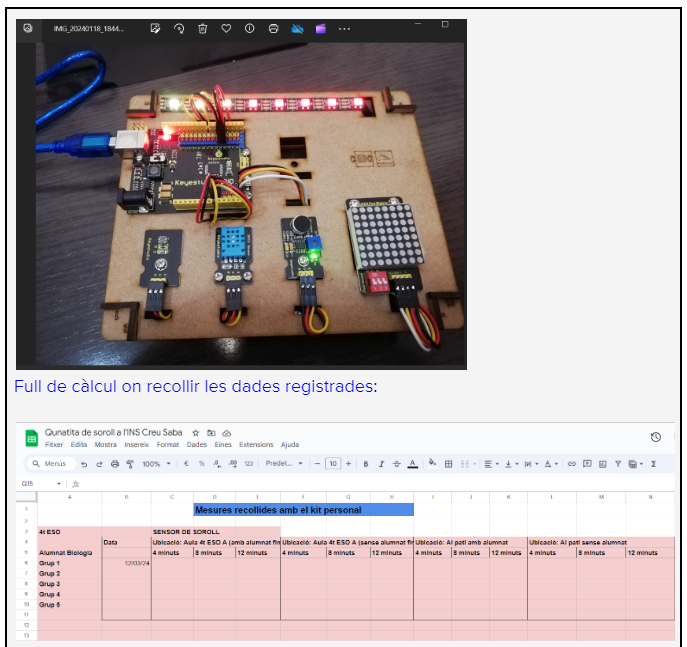Open the three-dot more options menu in Photos
Screen dimensions: 687x647
(x=344, y=28)
